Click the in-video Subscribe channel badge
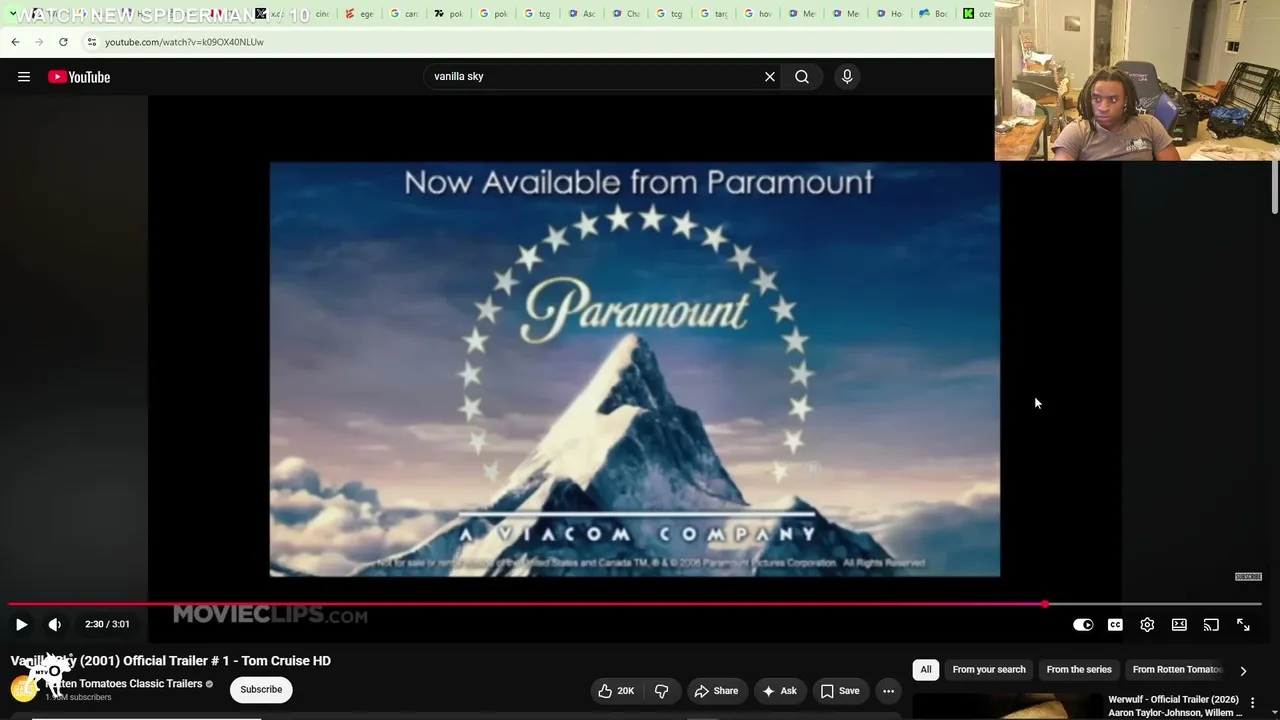Viewport: 1280px width, 720px height. coord(1248,577)
